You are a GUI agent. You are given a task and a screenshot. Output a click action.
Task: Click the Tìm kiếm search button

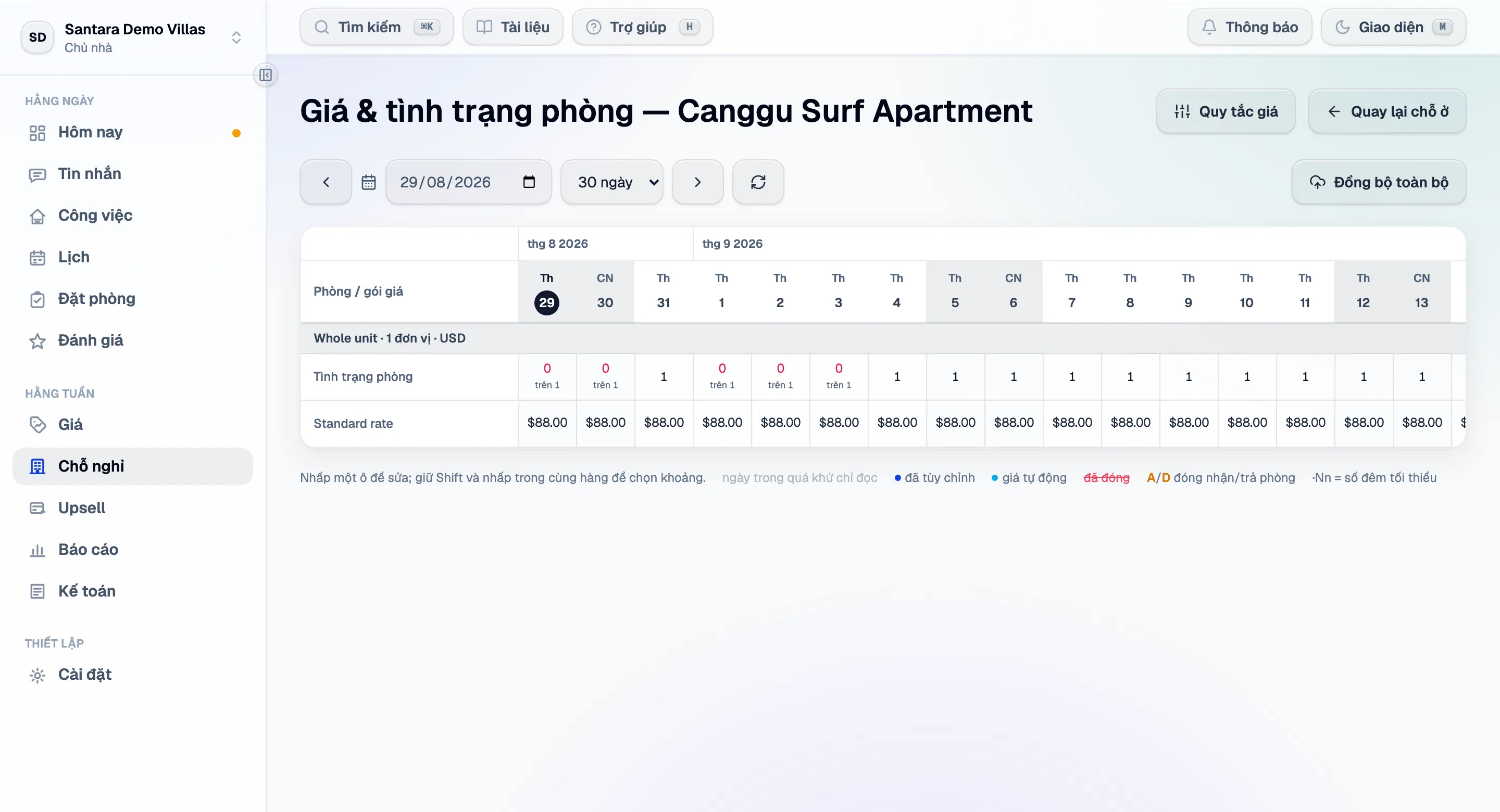(x=377, y=28)
